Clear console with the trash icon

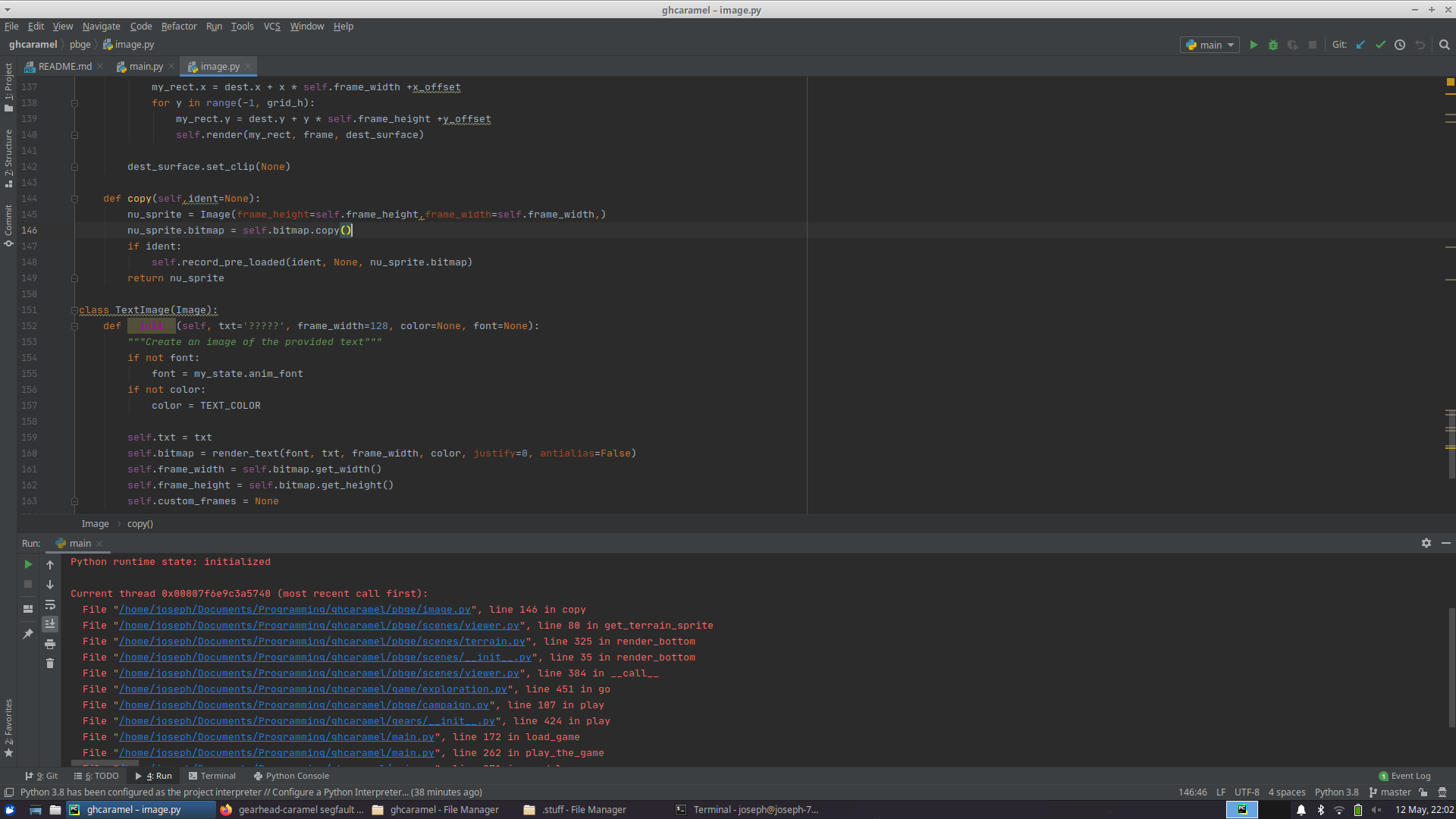click(50, 664)
